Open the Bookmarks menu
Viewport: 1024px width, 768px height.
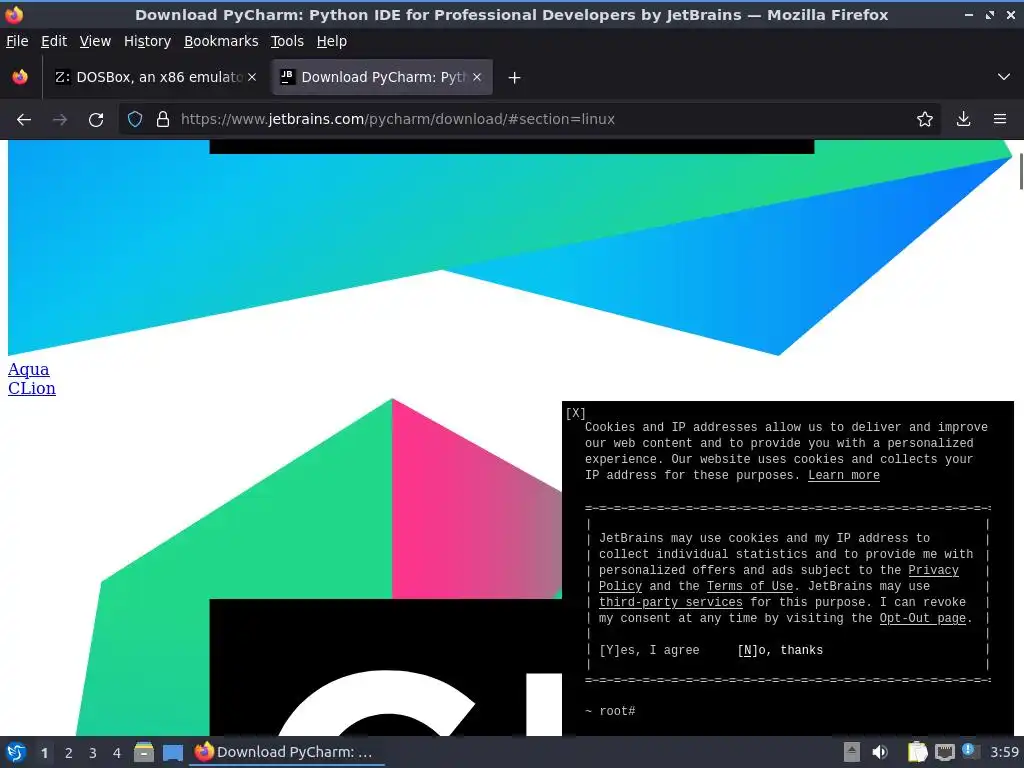[x=221, y=41]
